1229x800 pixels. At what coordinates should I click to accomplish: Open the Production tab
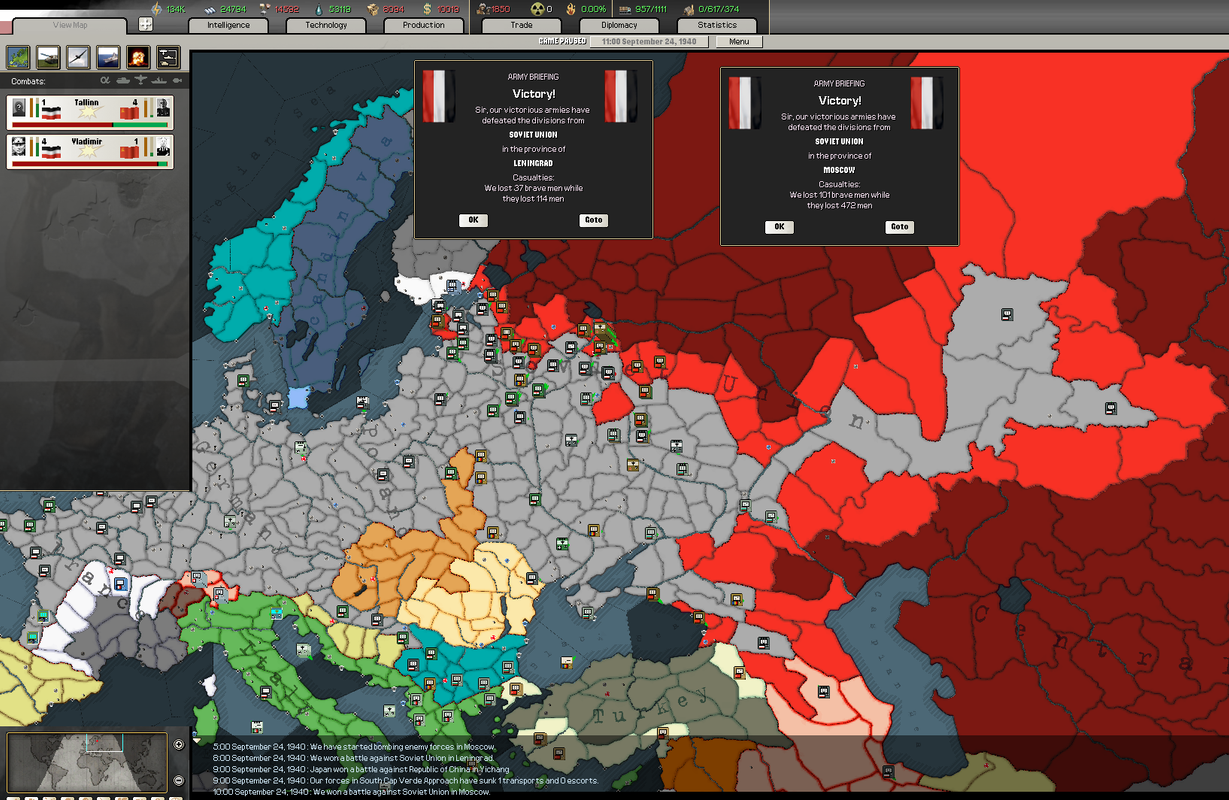(424, 25)
